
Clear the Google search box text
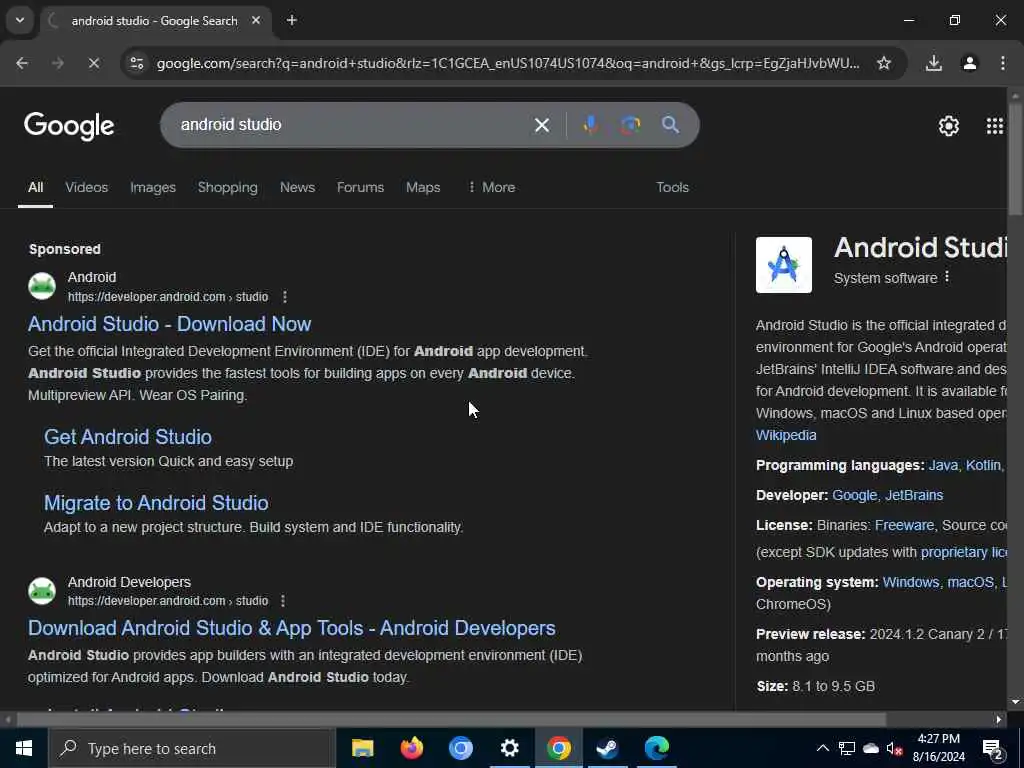[x=541, y=125]
